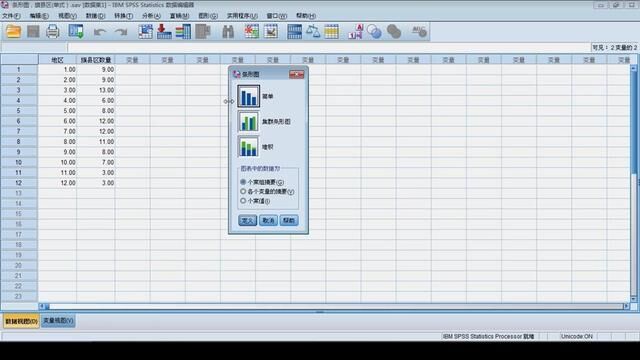Open the Analyze (分析) menu
Viewport: 640px width, 360px height.
(x=151, y=16)
